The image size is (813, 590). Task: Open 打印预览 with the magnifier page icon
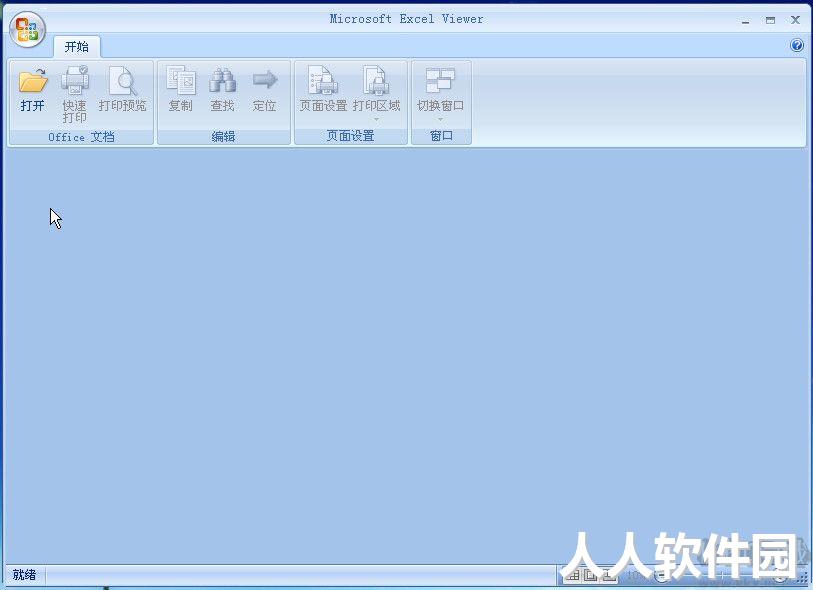122,80
